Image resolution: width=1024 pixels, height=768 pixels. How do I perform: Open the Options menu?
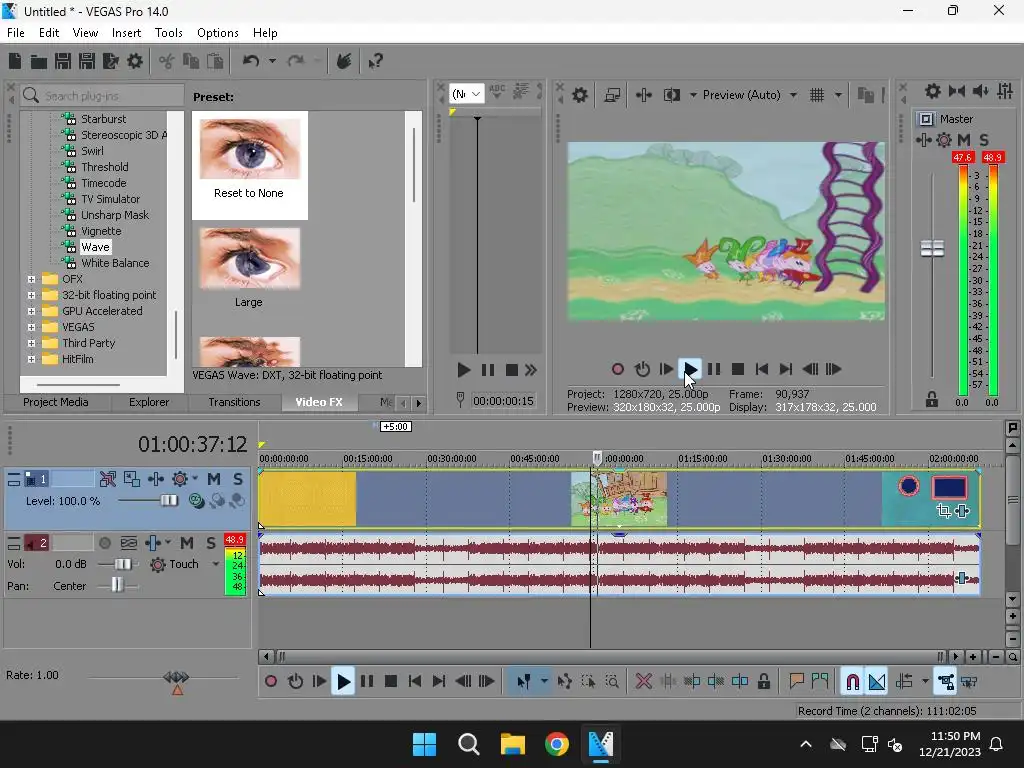click(x=217, y=33)
